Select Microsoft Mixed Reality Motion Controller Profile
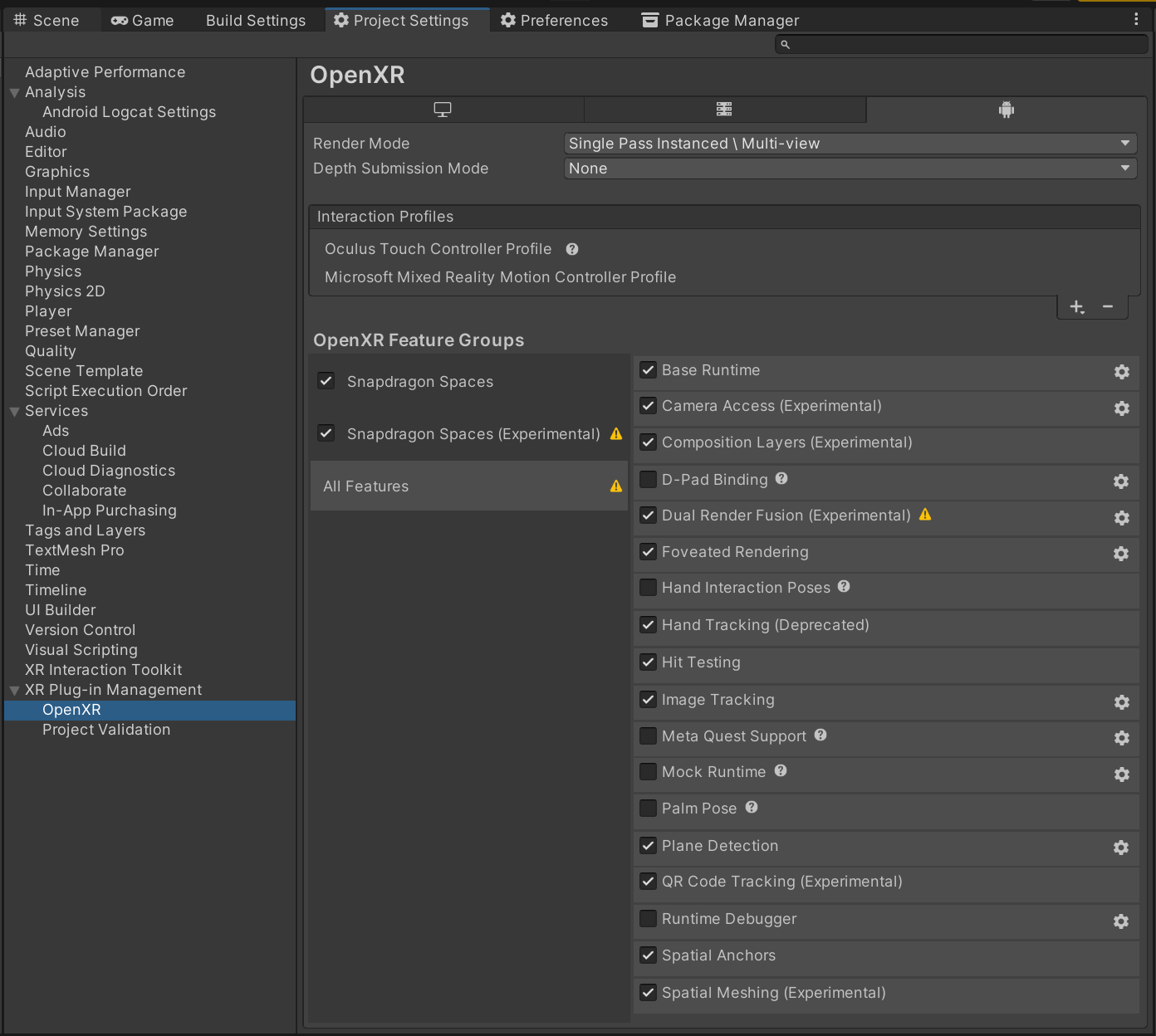Image resolution: width=1156 pixels, height=1036 pixels. coord(500,277)
